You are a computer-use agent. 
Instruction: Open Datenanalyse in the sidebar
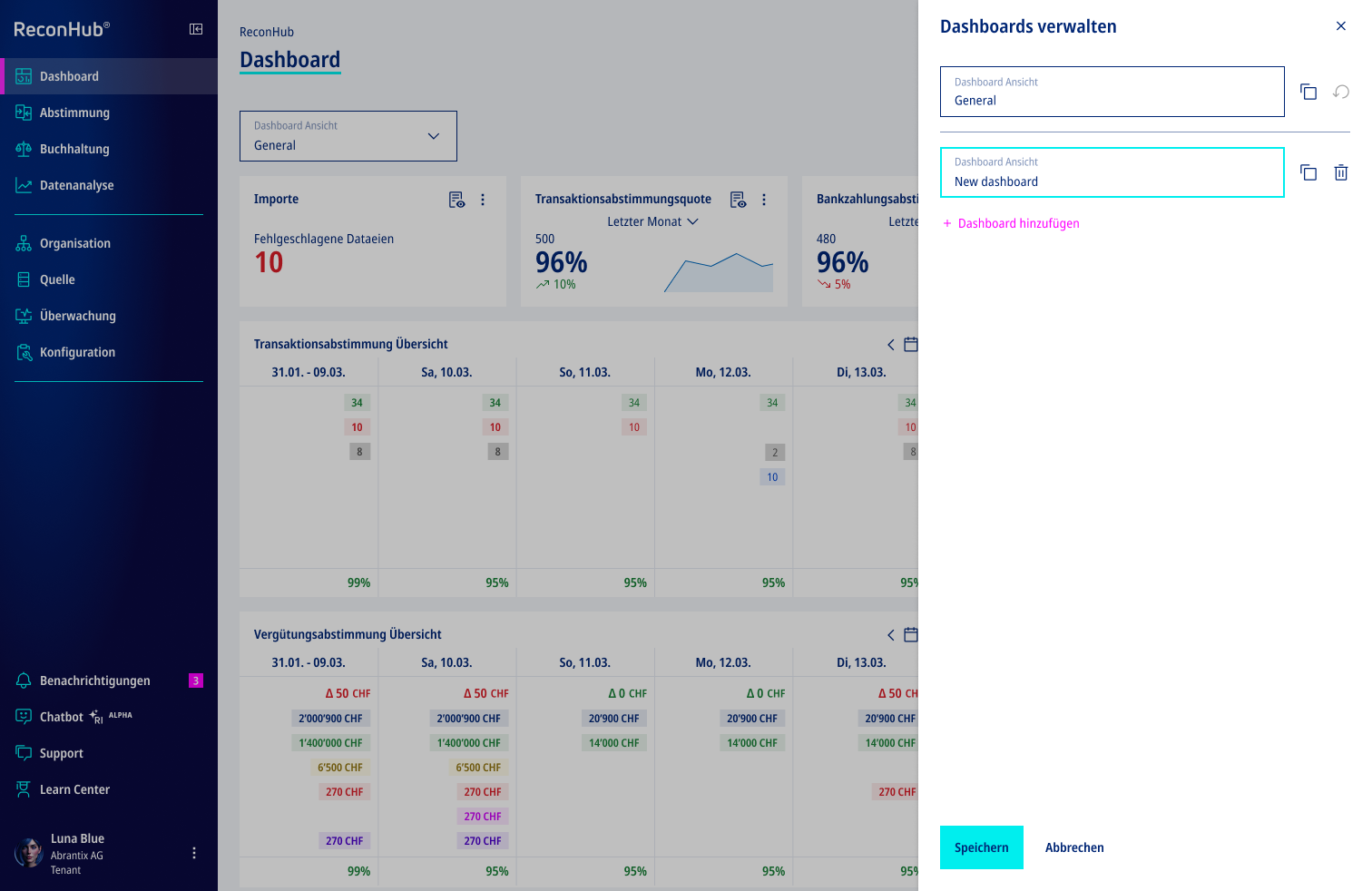click(x=76, y=185)
